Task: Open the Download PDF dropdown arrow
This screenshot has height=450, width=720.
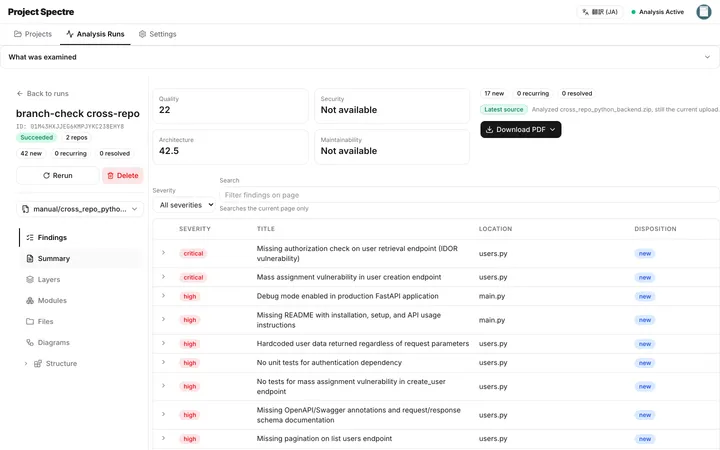Action: click(x=552, y=129)
